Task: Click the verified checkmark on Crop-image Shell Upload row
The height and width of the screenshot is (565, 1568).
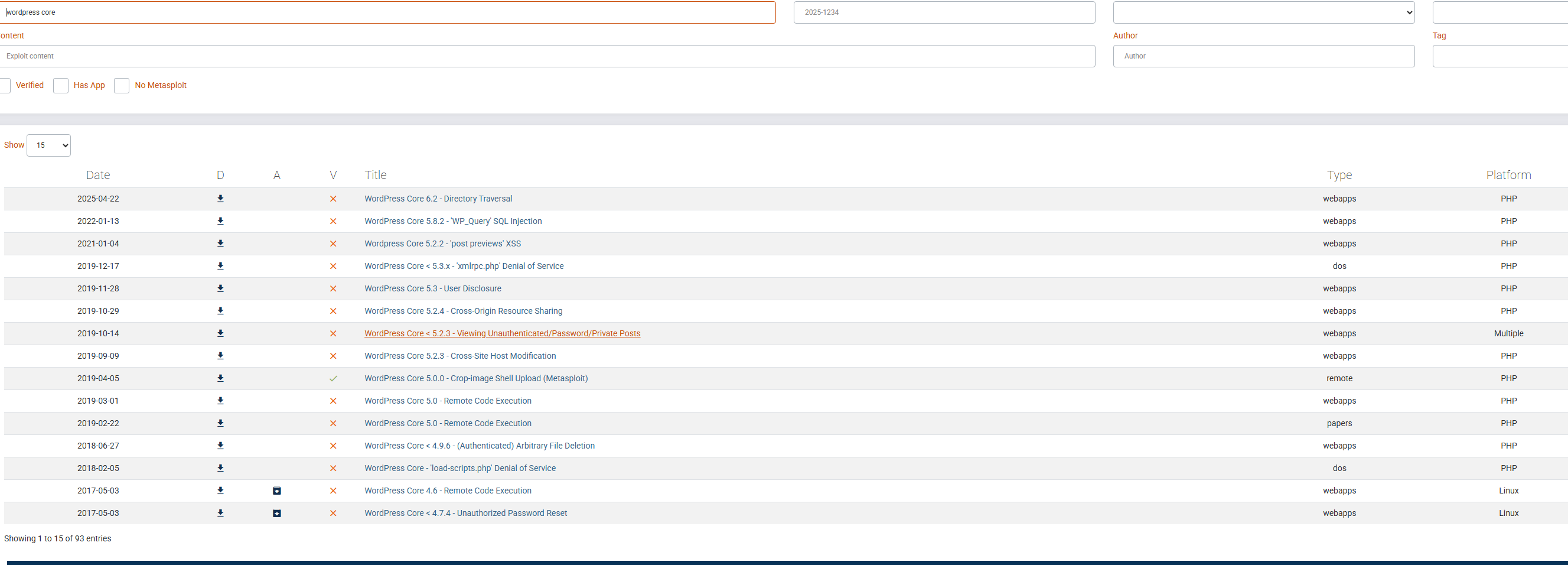Action: pyautogui.click(x=333, y=378)
